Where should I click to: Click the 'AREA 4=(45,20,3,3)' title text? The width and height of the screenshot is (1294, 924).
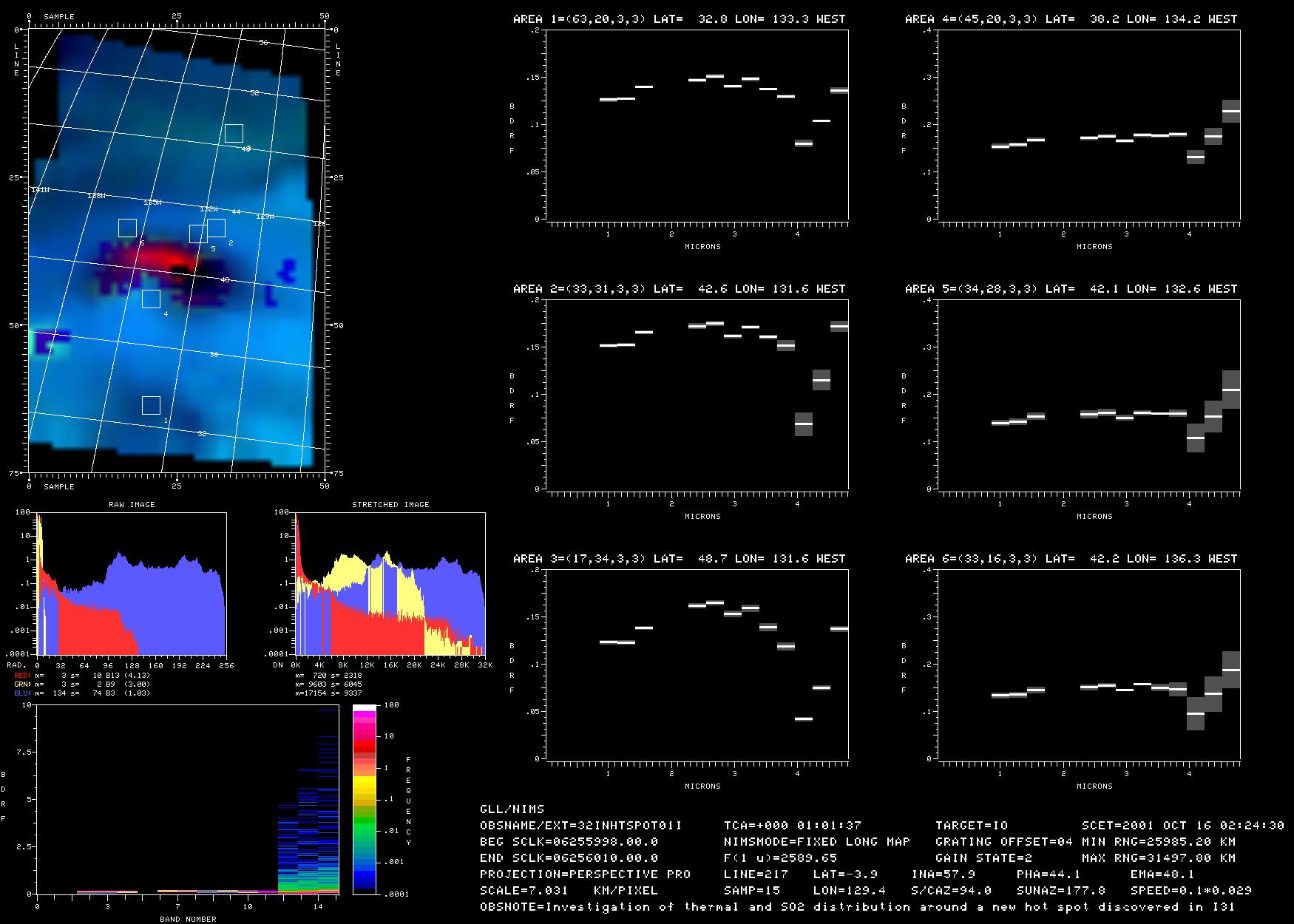pyautogui.click(x=971, y=19)
